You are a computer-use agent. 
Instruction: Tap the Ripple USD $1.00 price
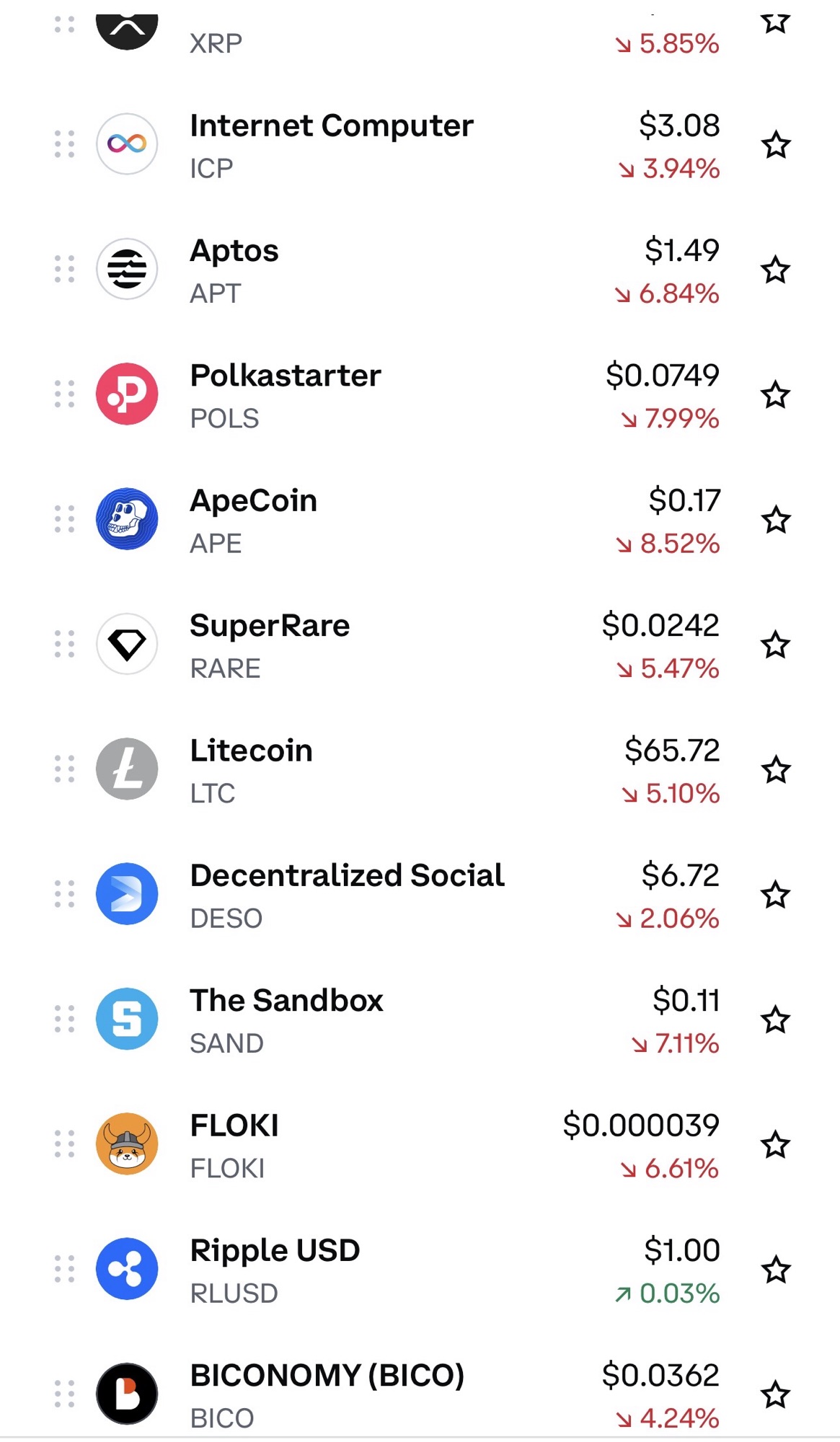[x=681, y=1250]
